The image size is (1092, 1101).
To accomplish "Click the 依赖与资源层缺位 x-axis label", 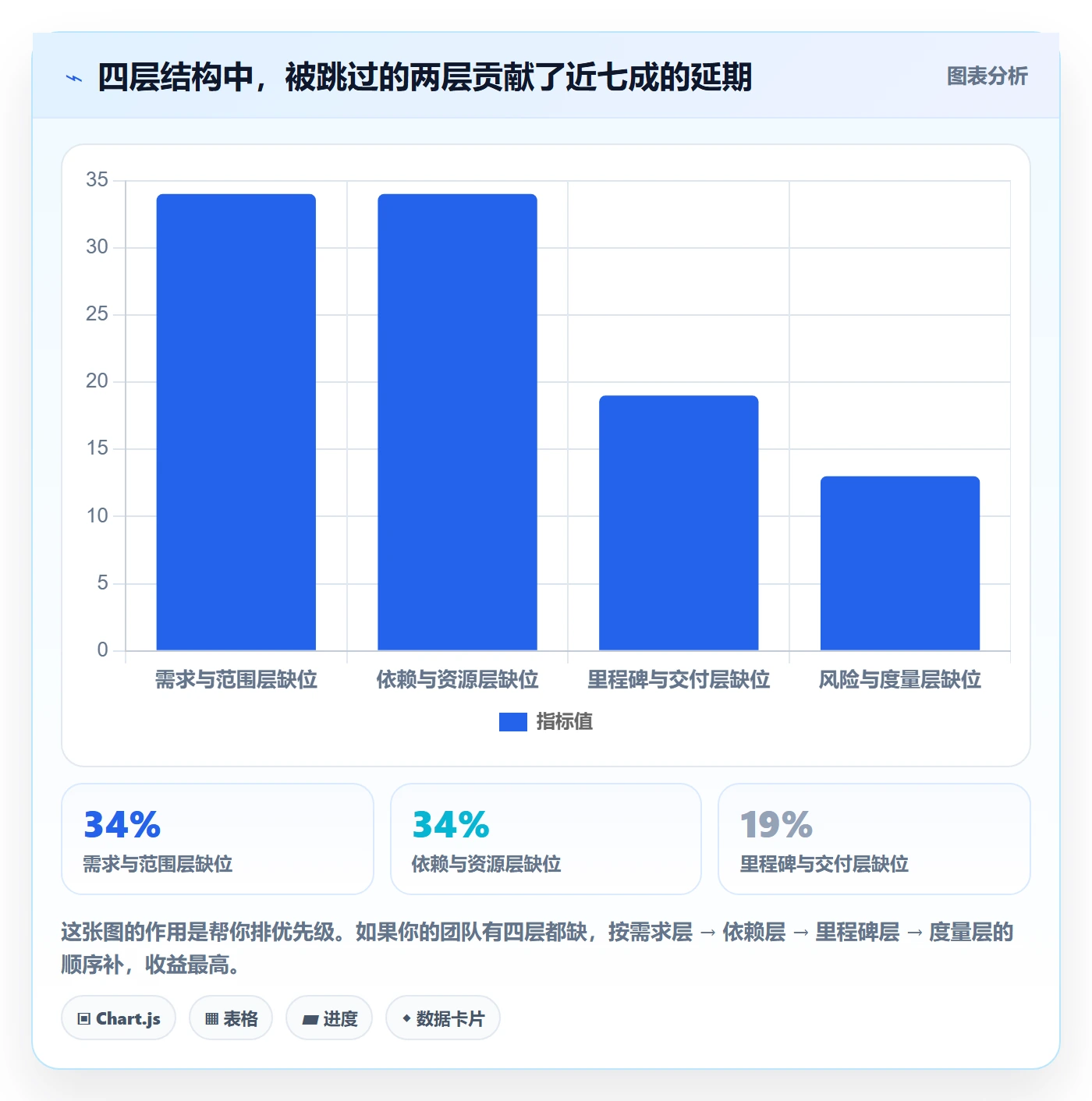I will (x=458, y=680).
